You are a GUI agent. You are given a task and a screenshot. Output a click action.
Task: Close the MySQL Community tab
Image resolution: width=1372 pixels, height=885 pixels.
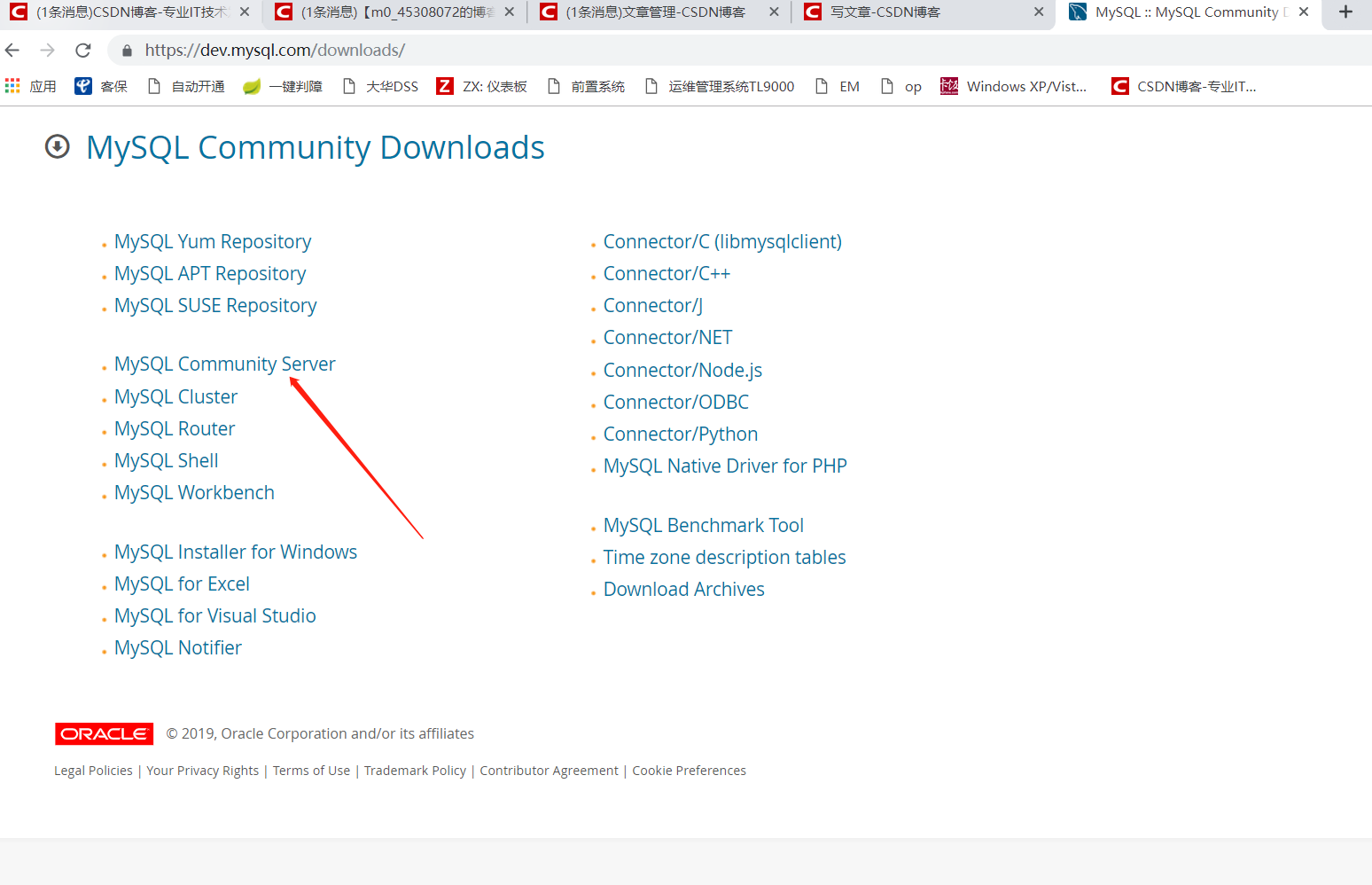pyautogui.click(x=1304, y=12)
